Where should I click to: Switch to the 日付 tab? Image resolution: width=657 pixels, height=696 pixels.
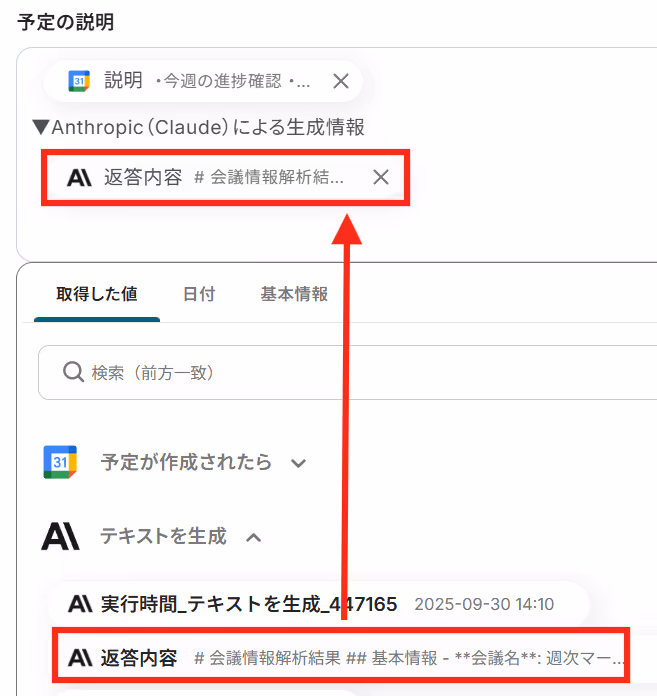199,294
